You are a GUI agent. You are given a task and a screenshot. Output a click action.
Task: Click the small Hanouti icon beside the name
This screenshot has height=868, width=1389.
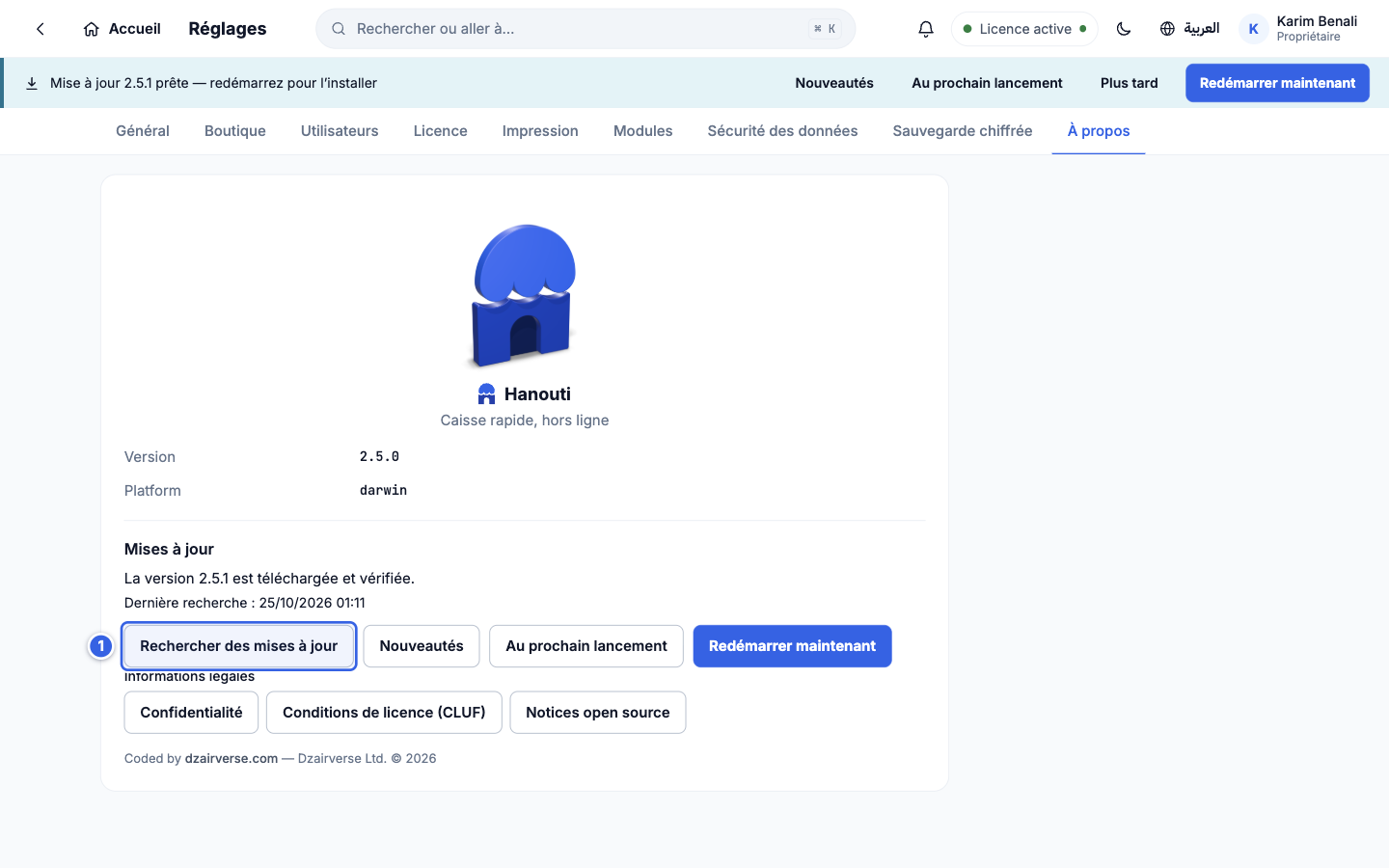pos(487,393)
